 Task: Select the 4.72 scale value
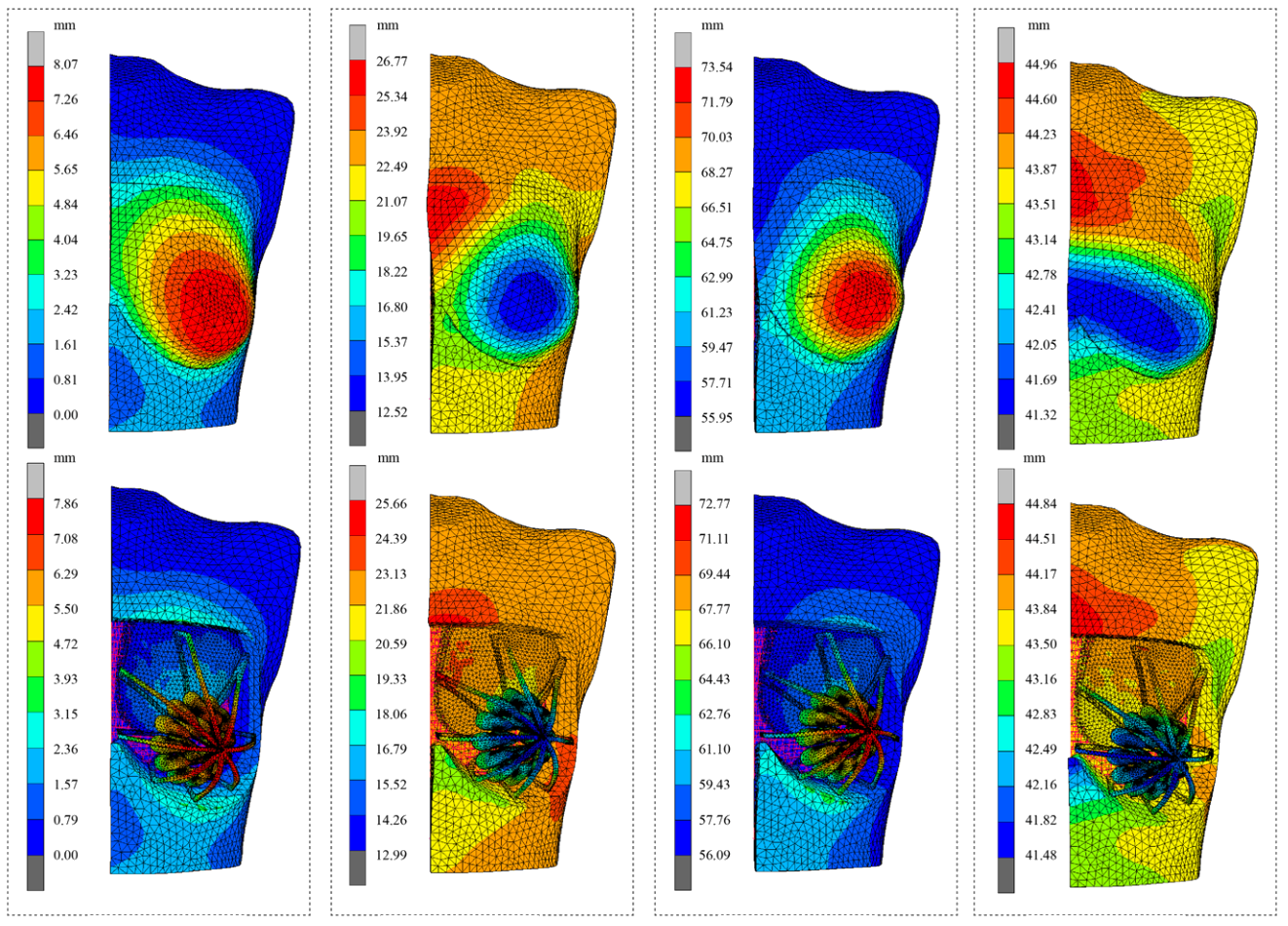coord(66,644)
